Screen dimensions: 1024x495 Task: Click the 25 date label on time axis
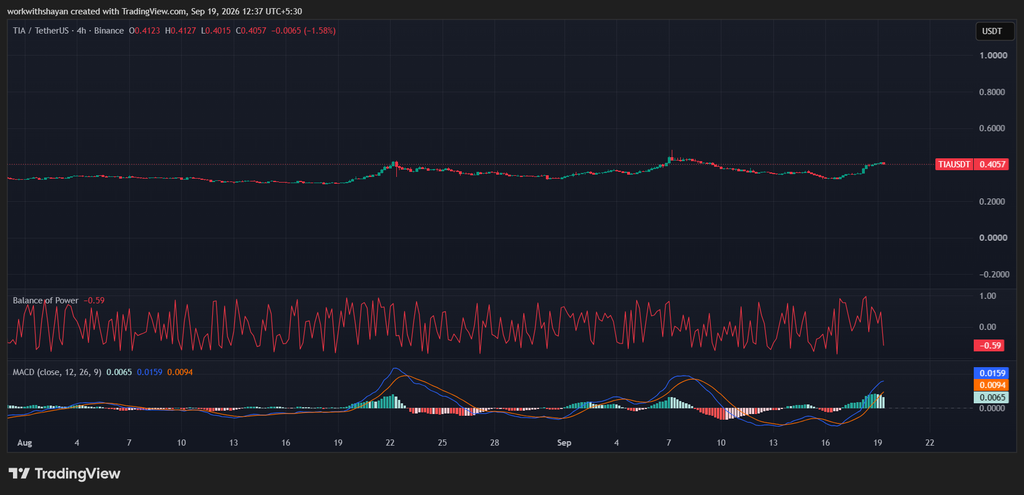click(442, 443)
